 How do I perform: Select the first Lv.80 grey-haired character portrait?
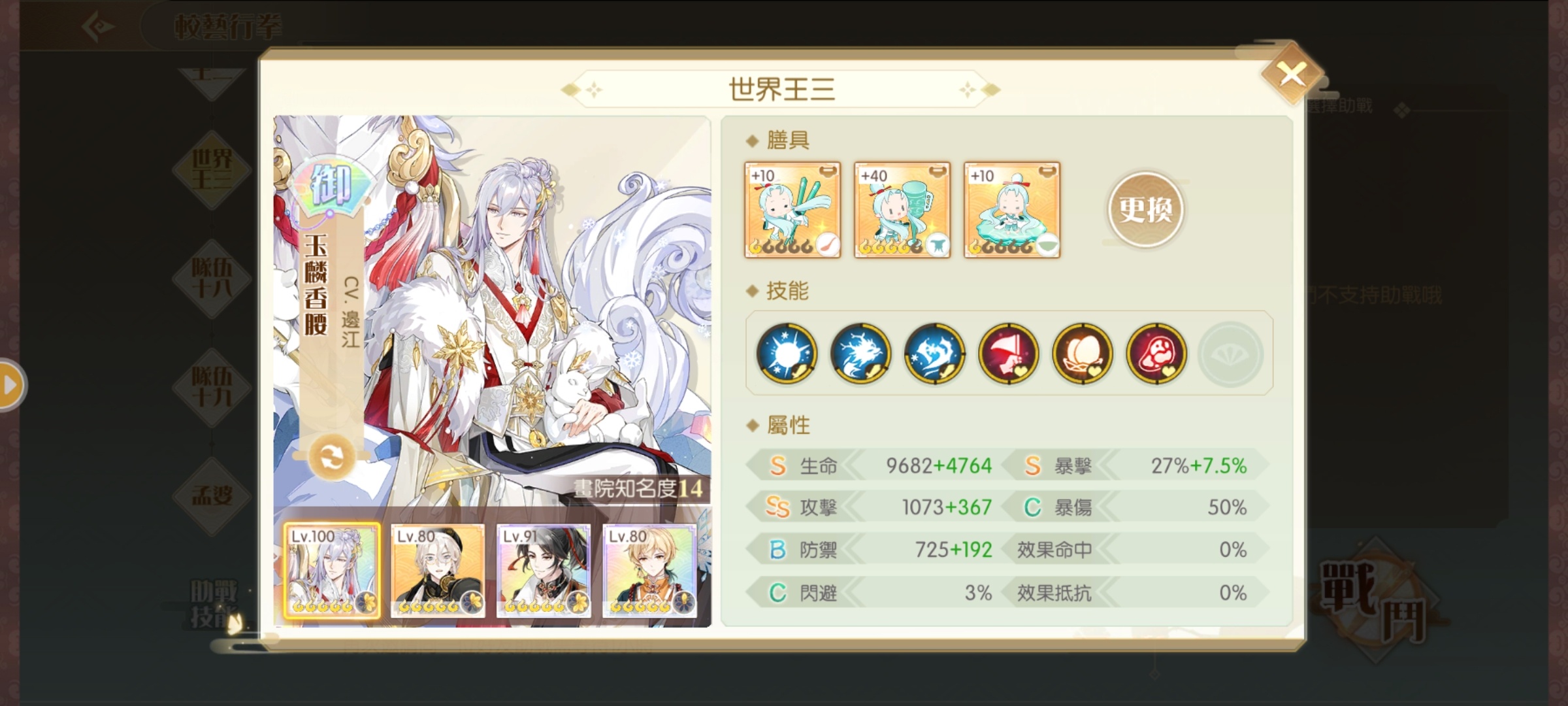pyautogui.click(x=438, y=571)
